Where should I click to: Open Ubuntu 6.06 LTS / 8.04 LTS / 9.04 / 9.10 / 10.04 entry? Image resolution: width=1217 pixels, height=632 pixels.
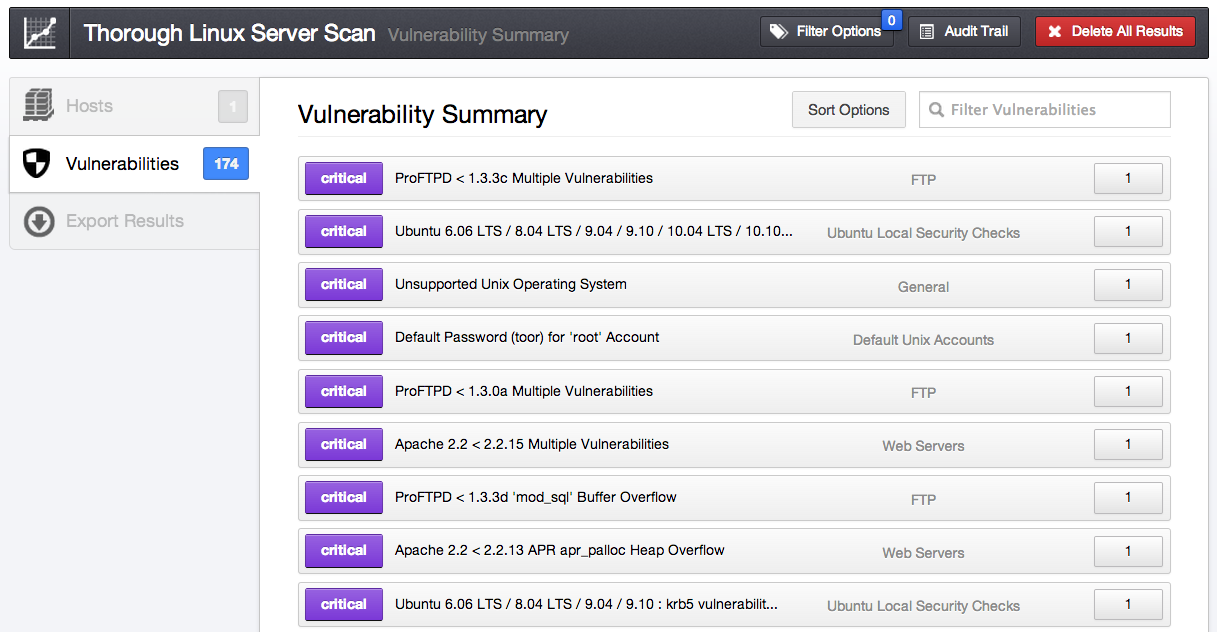tap(734, 232)
